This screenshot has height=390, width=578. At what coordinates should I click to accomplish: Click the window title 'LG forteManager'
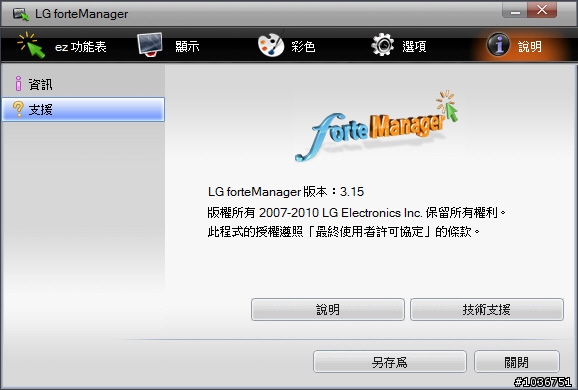click(x=81, y=14)
